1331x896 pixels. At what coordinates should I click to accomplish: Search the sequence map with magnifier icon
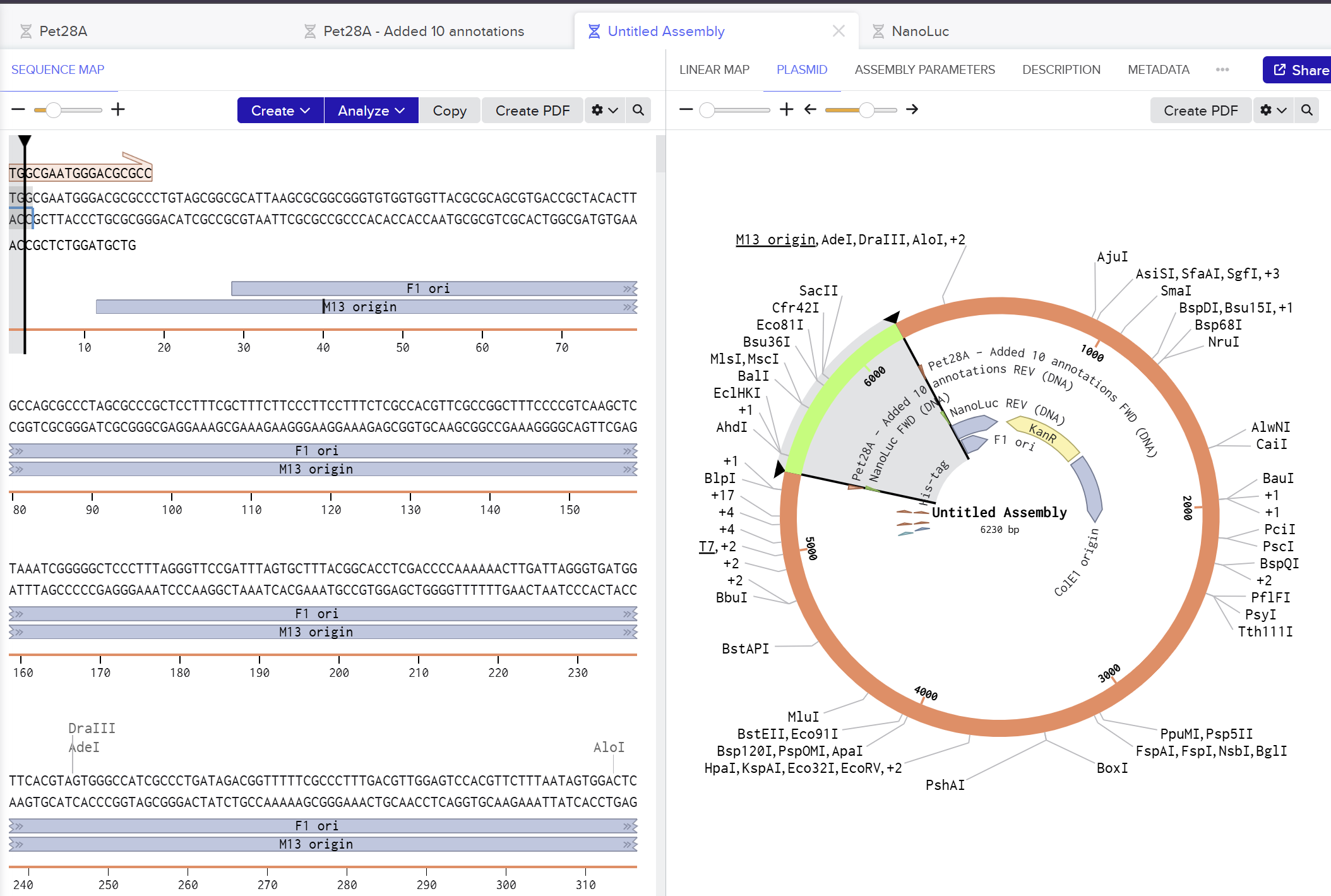pyautogui.click(x=638, y=111)
